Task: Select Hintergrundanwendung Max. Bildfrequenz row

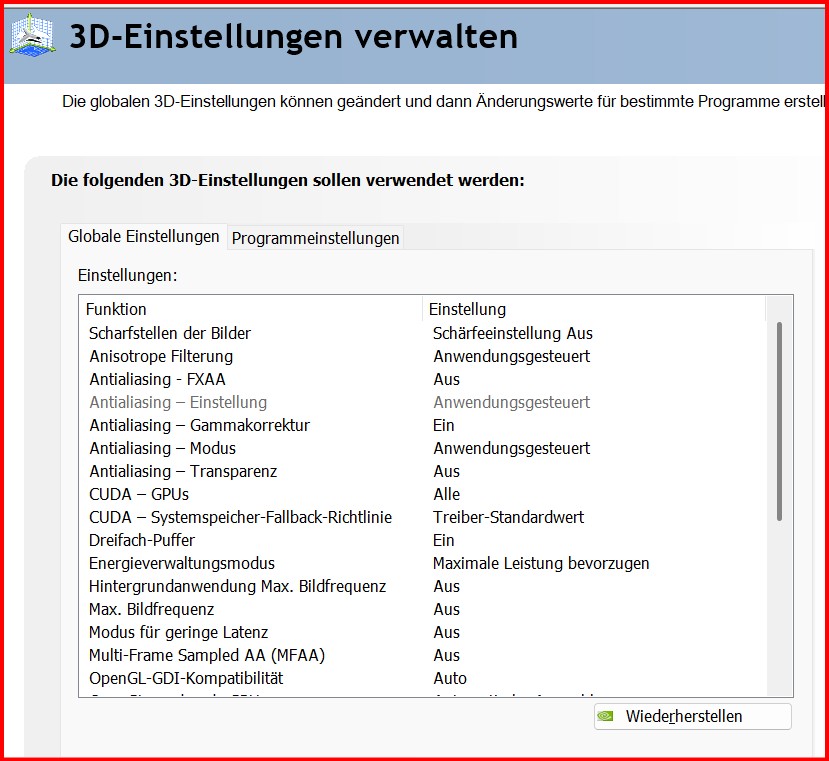Action: (x=422, y=586)
